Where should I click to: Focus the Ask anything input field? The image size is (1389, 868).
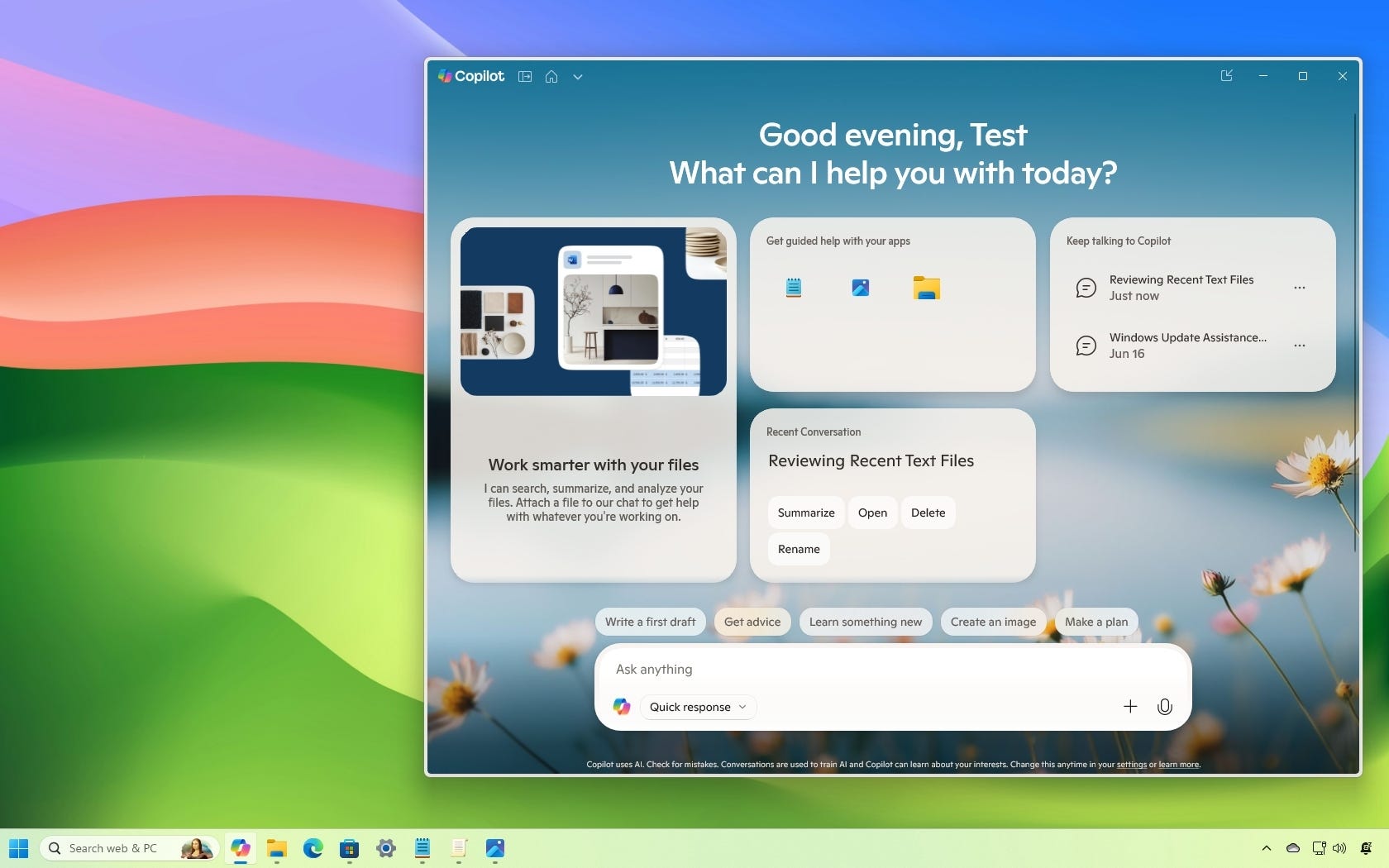point(893,669)
